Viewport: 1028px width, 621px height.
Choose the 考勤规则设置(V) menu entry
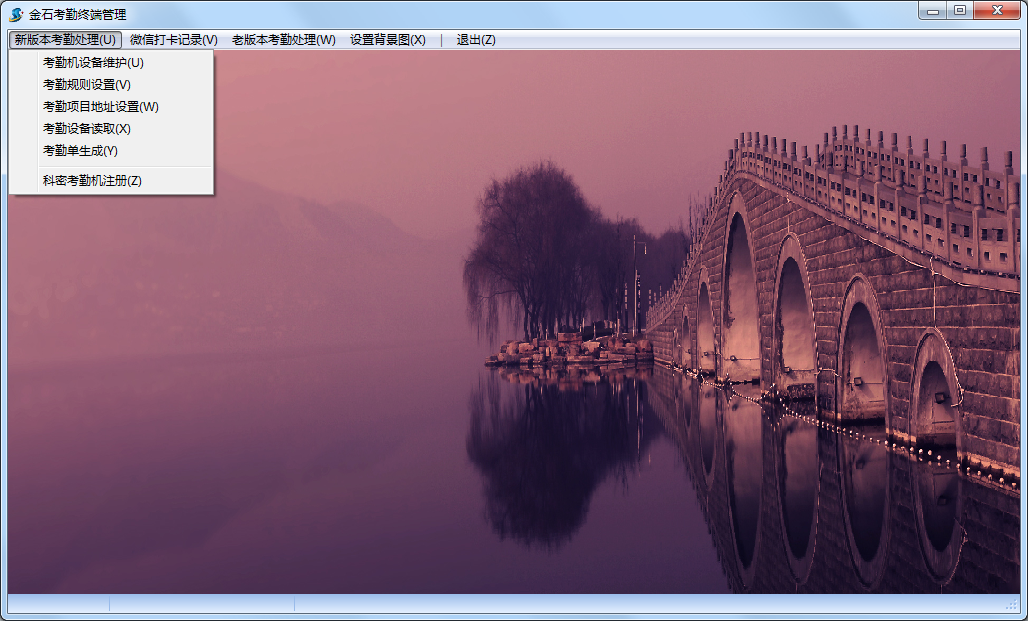tap(111, 85)
